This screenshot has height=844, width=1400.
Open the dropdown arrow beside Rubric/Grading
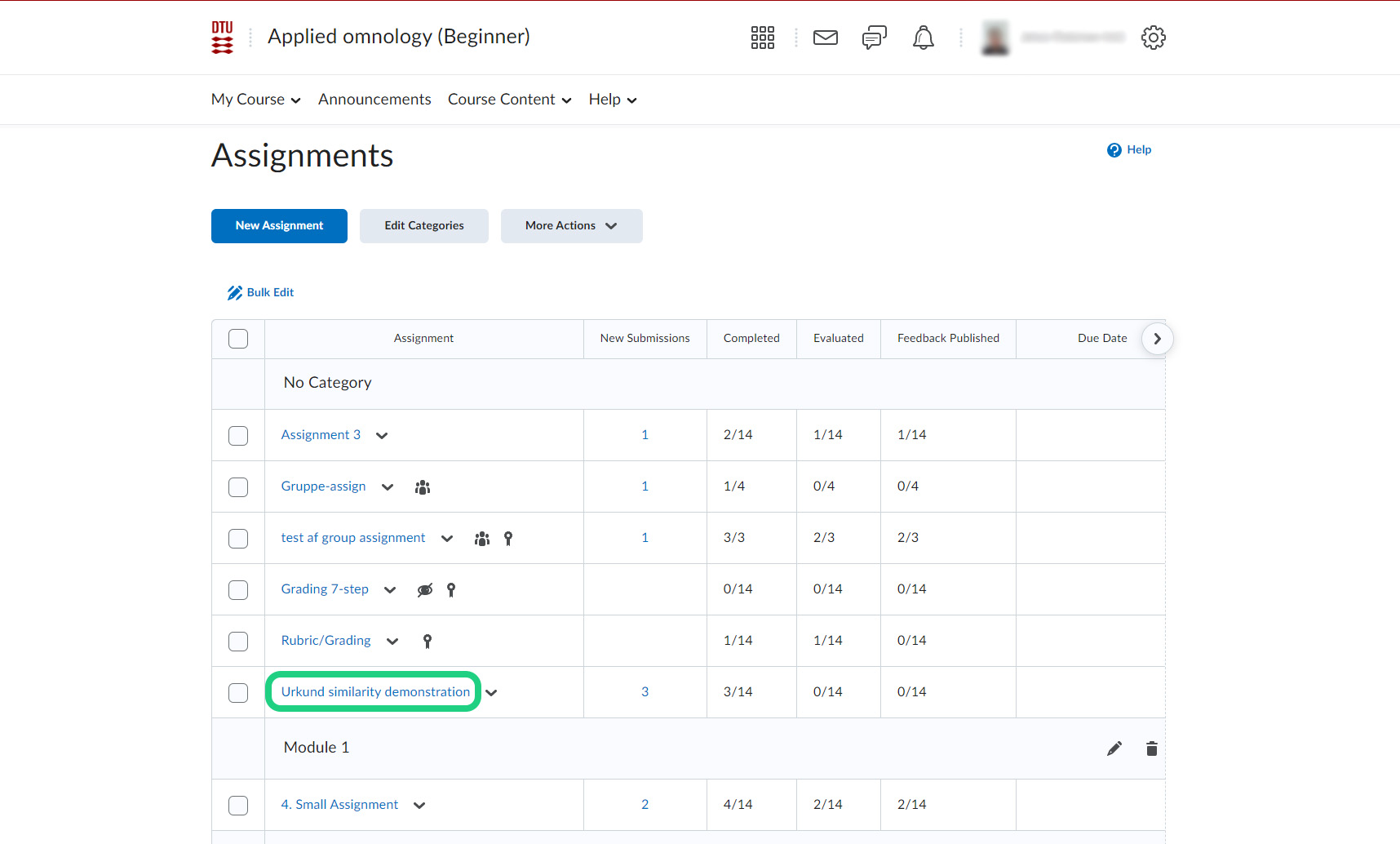[392, 642]
